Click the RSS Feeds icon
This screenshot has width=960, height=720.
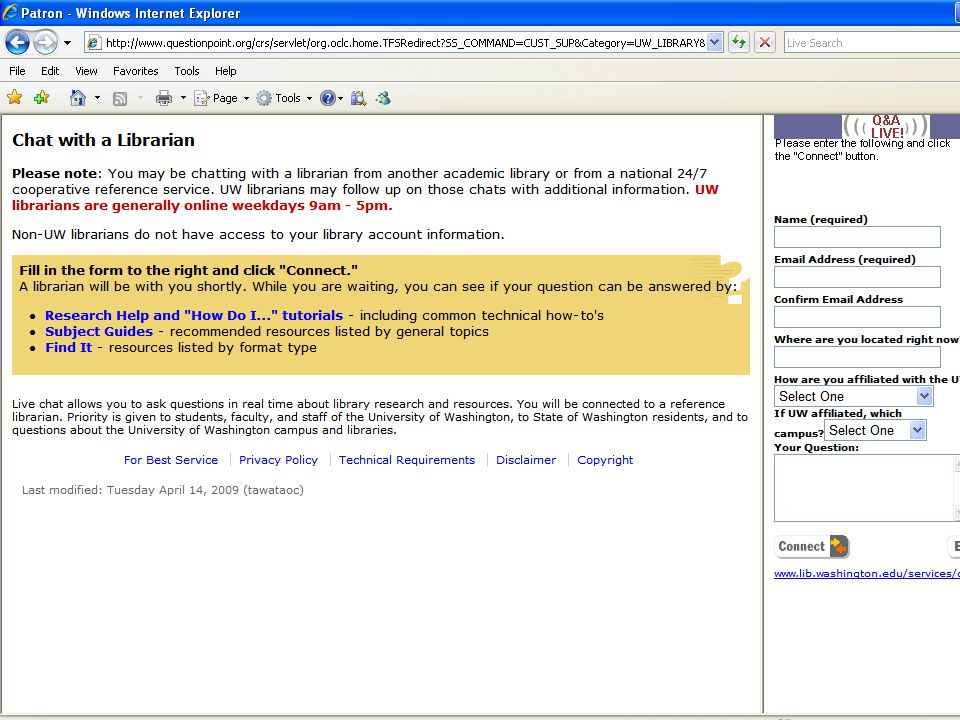[x=120, y=99]
